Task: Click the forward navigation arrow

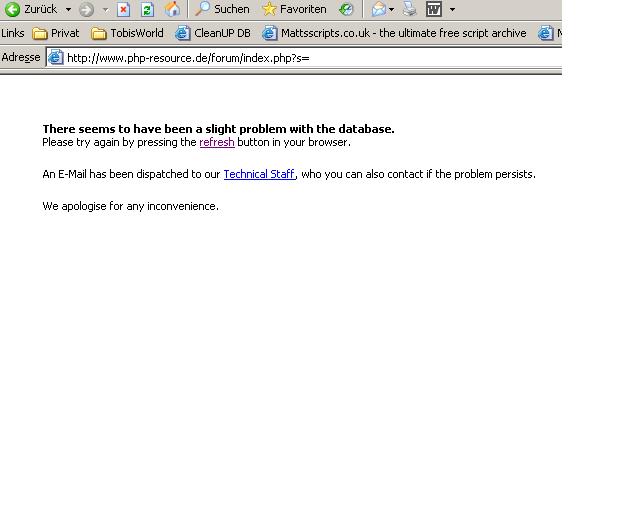Action: click(87, 10)
